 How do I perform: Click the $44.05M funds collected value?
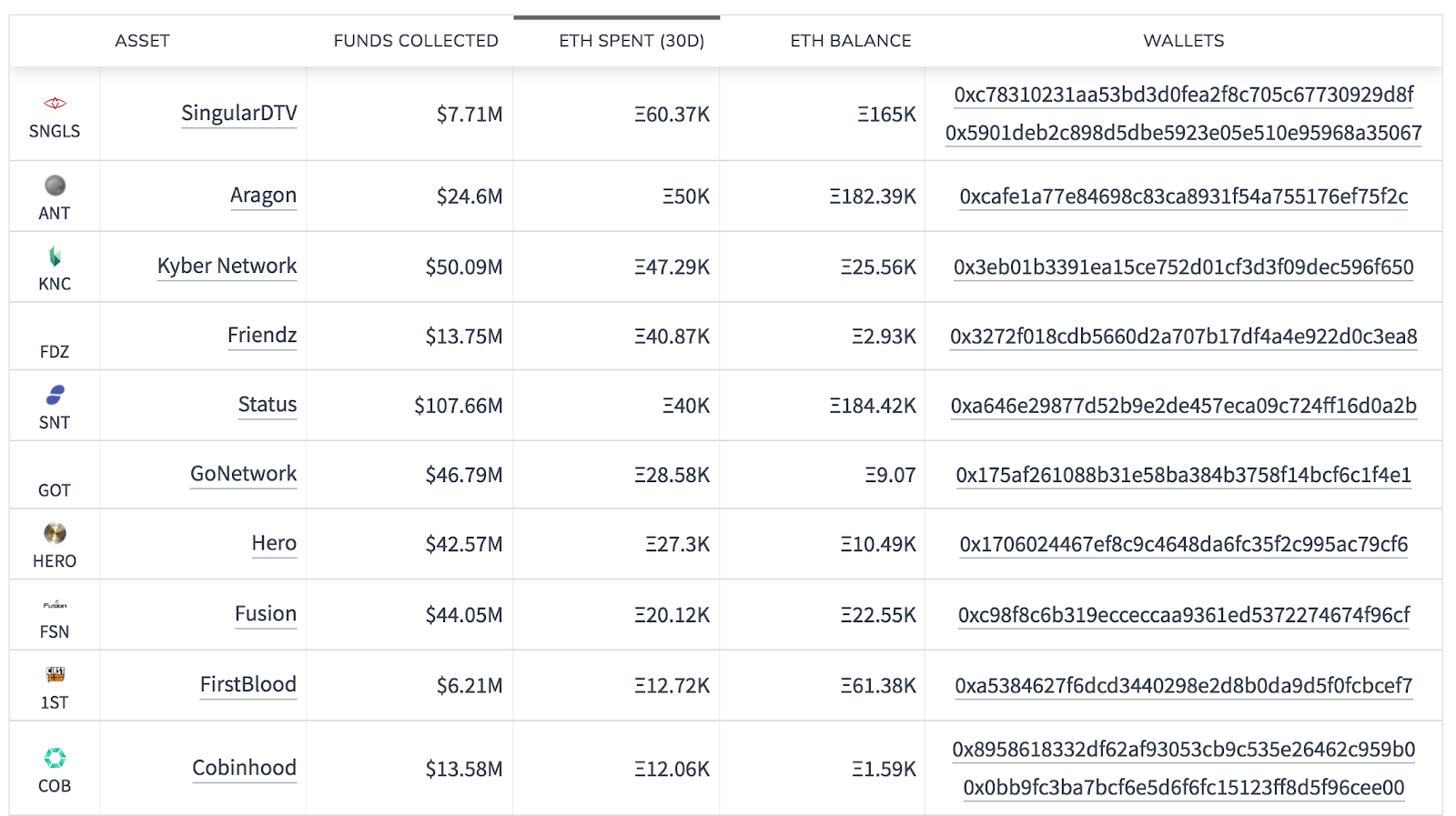click(x=464, y=615)
